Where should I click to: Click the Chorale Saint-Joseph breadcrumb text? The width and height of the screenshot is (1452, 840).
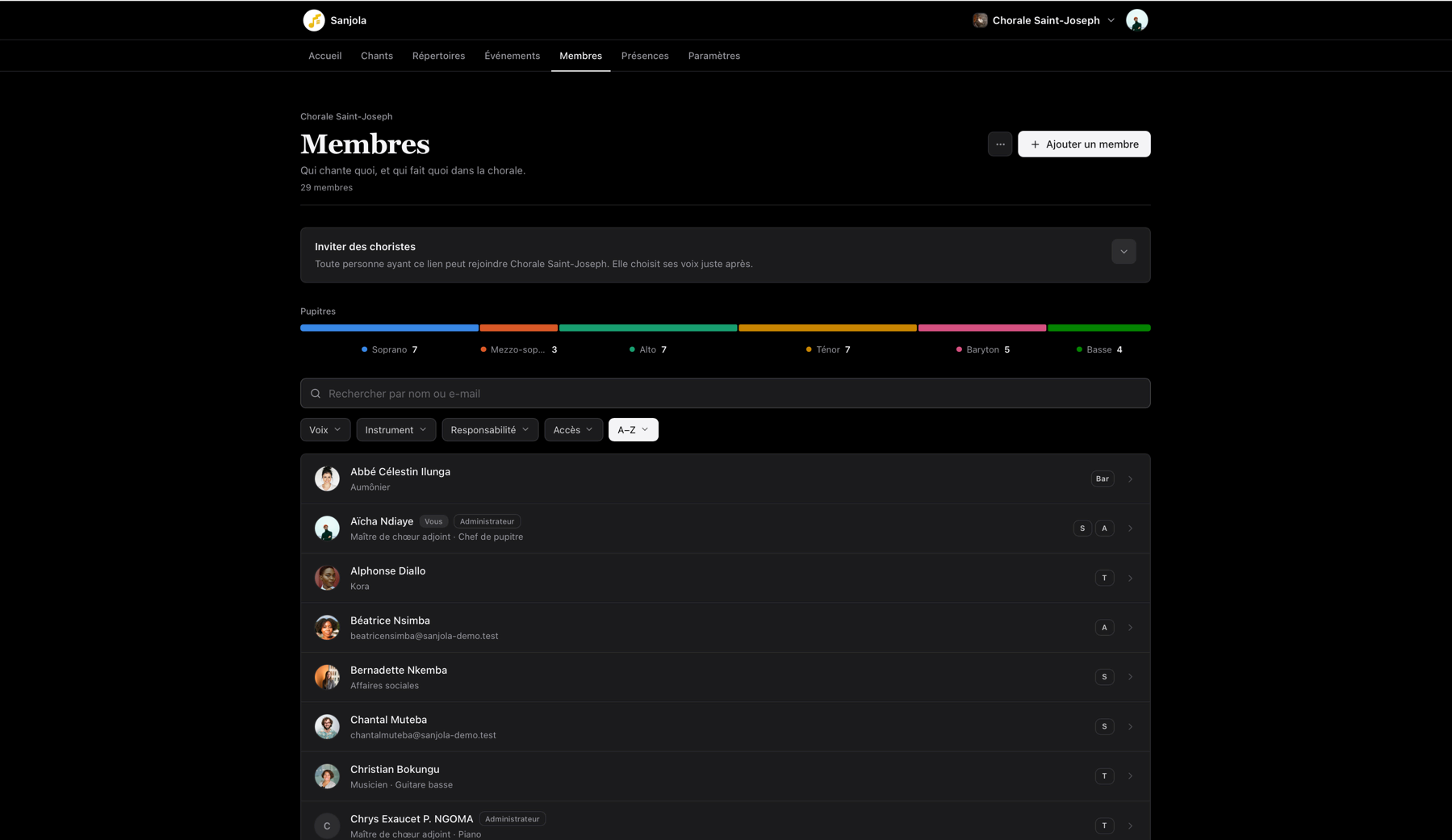346,117
